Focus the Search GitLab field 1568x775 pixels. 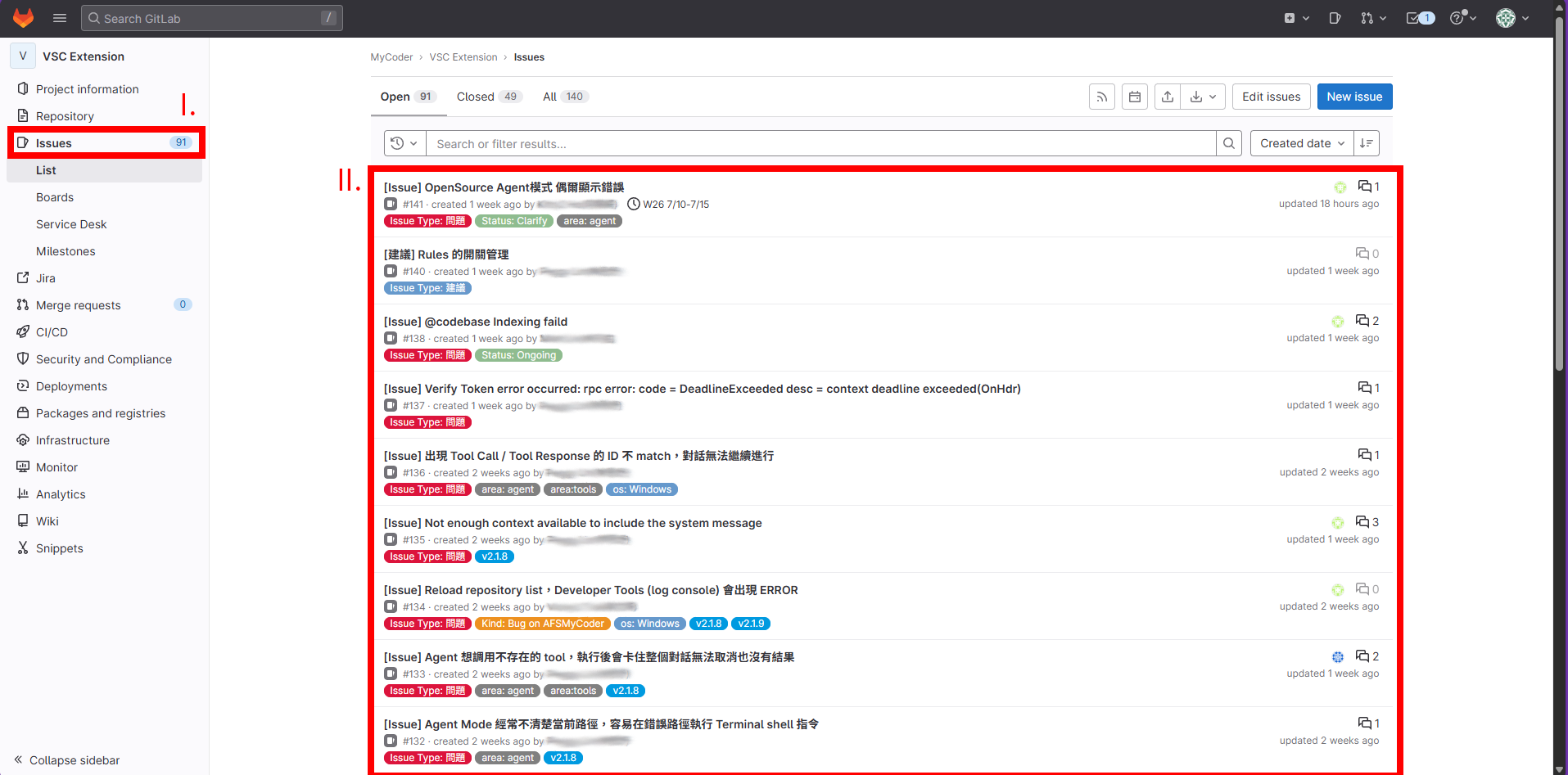click(211, 18)
